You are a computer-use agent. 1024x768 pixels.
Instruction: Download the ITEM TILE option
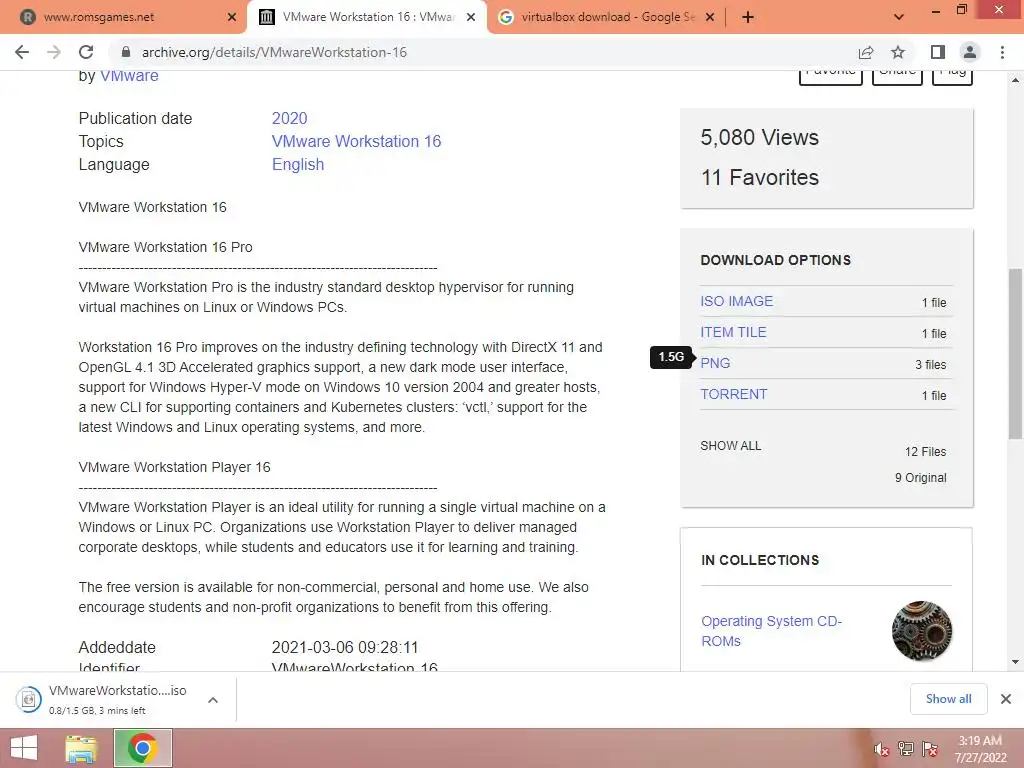(x=733, y=332)
